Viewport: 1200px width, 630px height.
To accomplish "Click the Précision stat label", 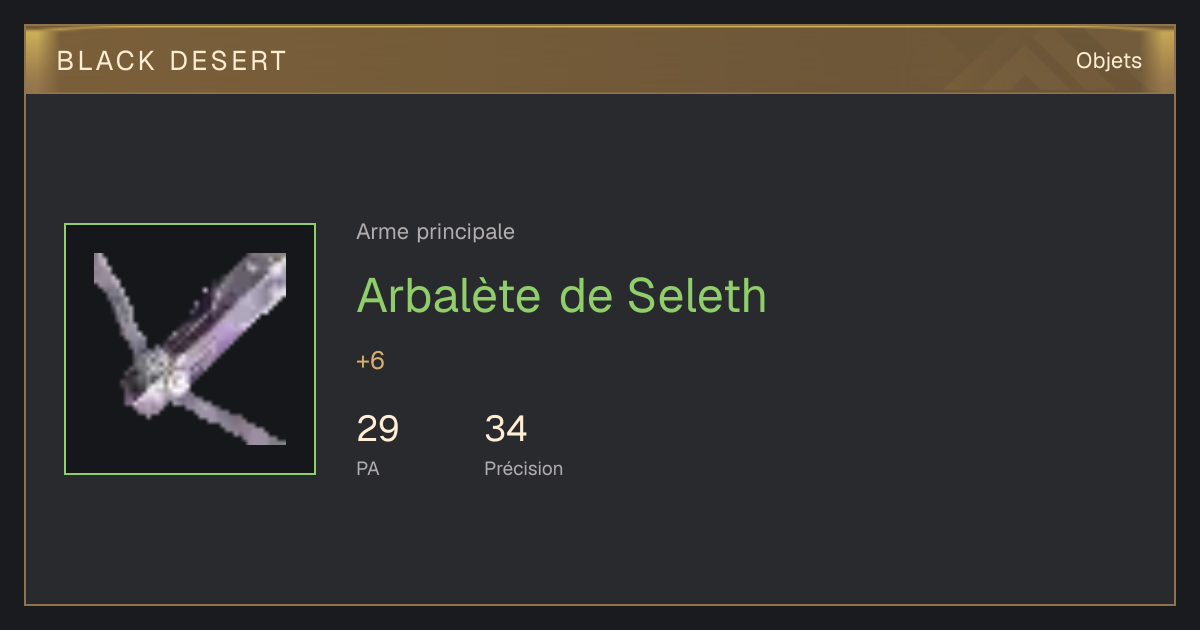I will pyautogui.click(x=523, y=468).
